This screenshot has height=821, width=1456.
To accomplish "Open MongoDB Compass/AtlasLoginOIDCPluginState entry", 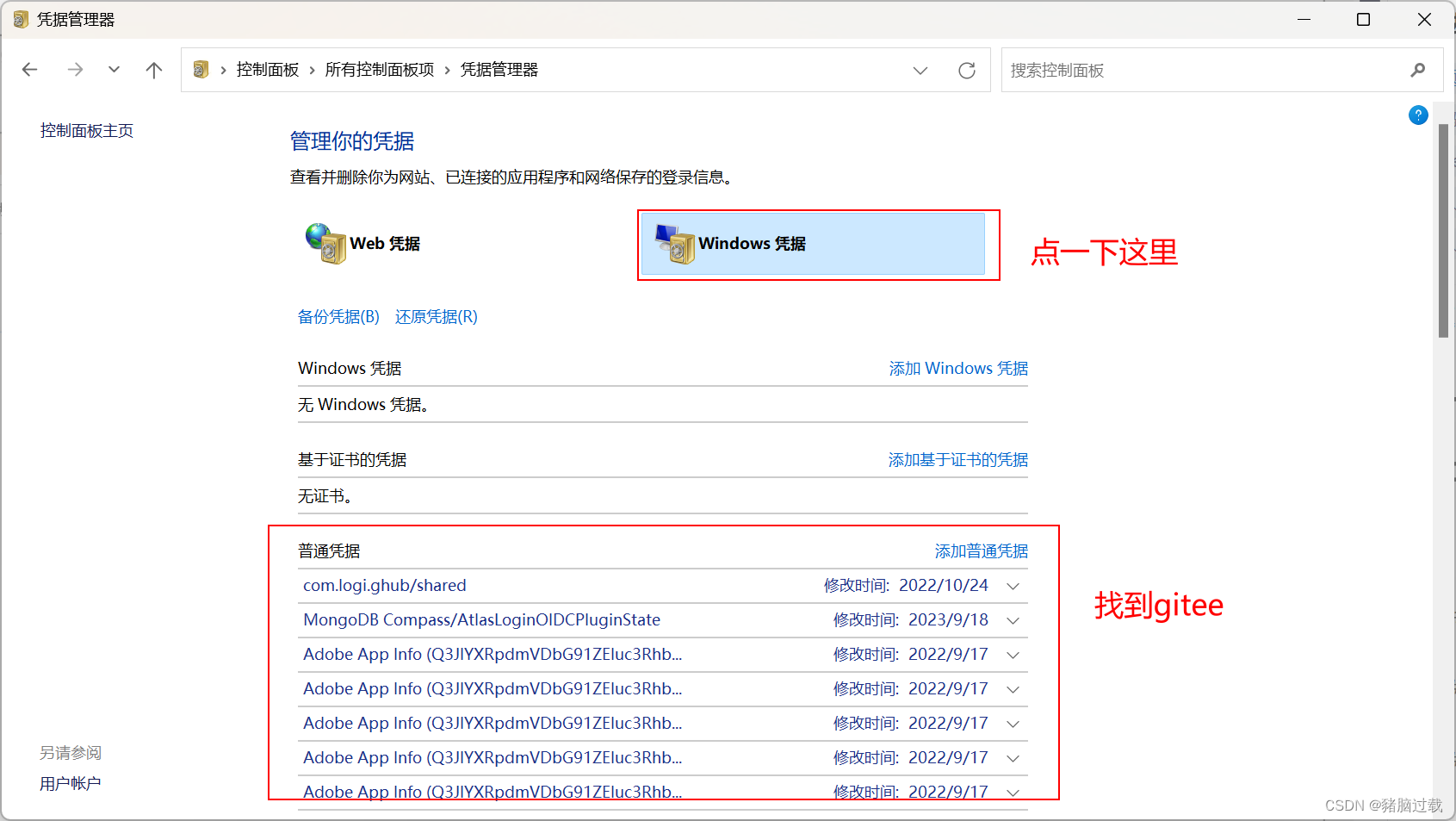I will coord(482,619).
